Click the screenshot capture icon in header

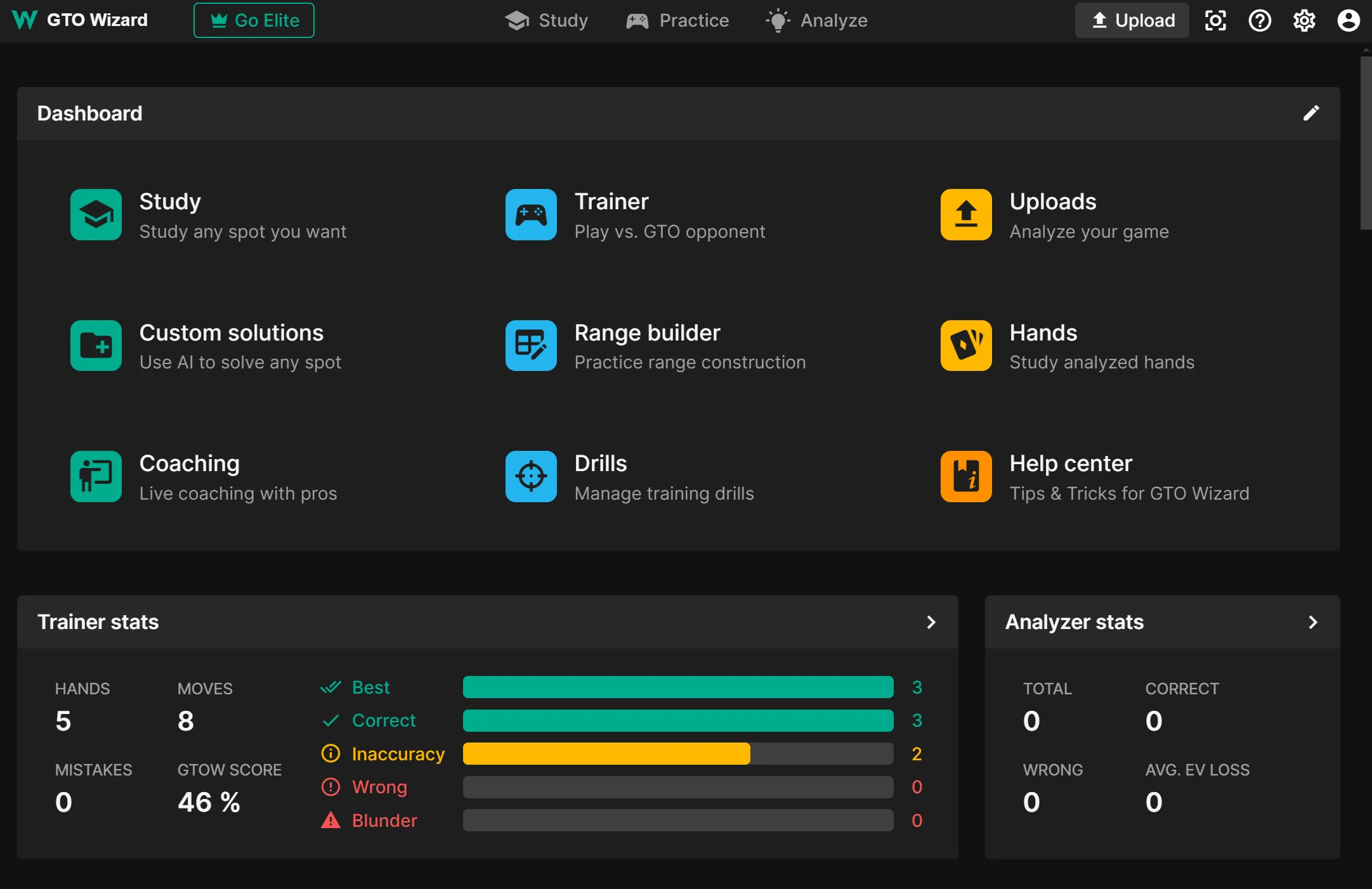[x=1215, y=20]
